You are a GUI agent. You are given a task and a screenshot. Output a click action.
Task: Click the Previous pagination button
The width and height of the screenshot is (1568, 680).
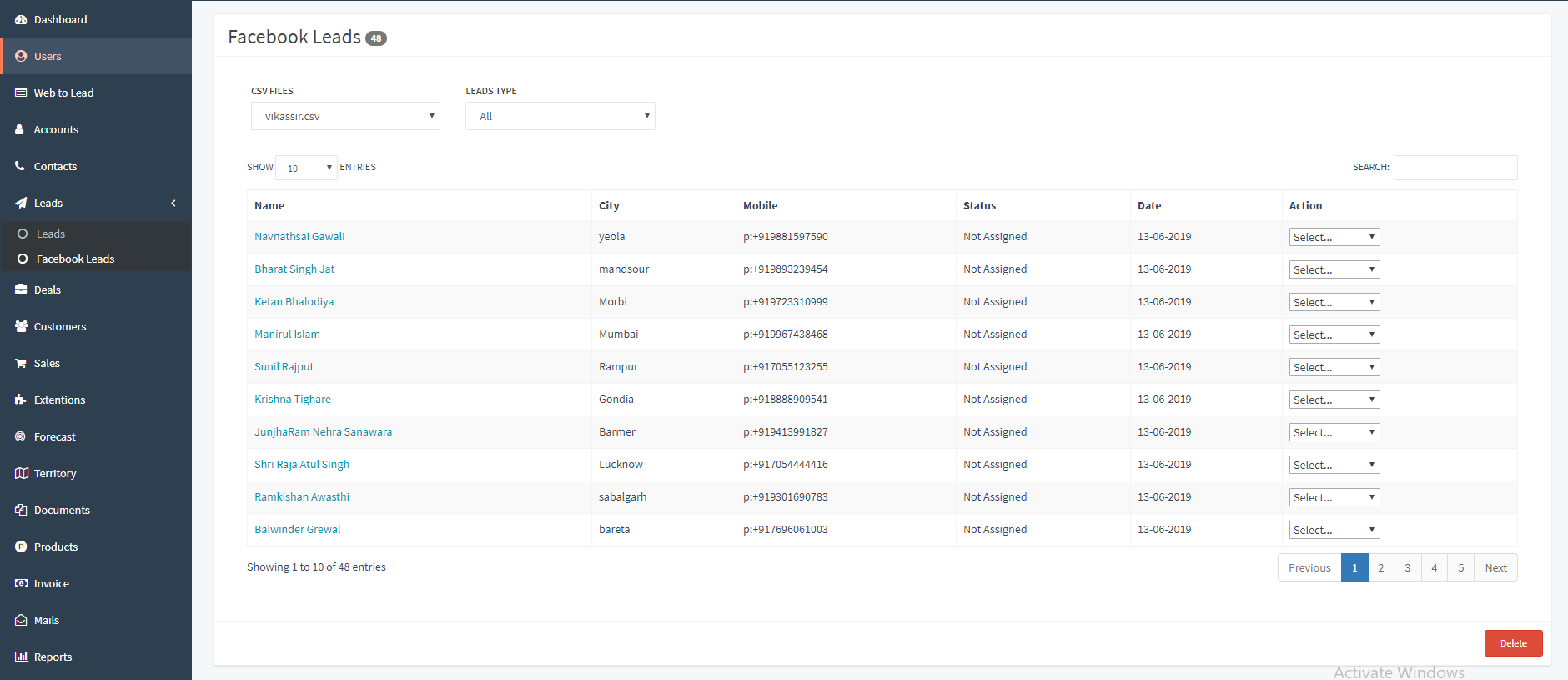coord(1309,567)
